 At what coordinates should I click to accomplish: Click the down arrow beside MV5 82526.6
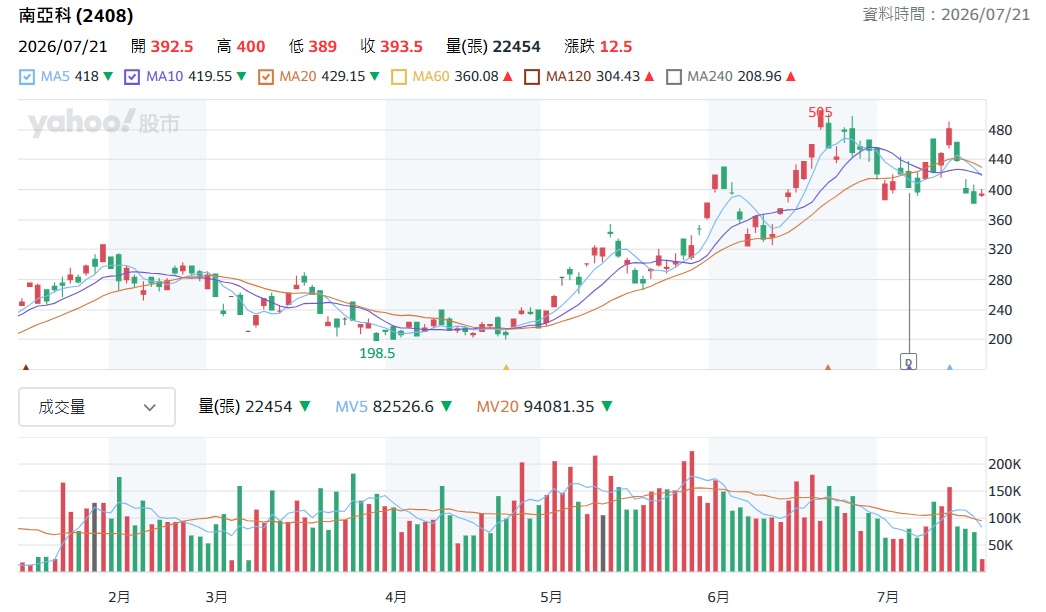click(447, 406)
